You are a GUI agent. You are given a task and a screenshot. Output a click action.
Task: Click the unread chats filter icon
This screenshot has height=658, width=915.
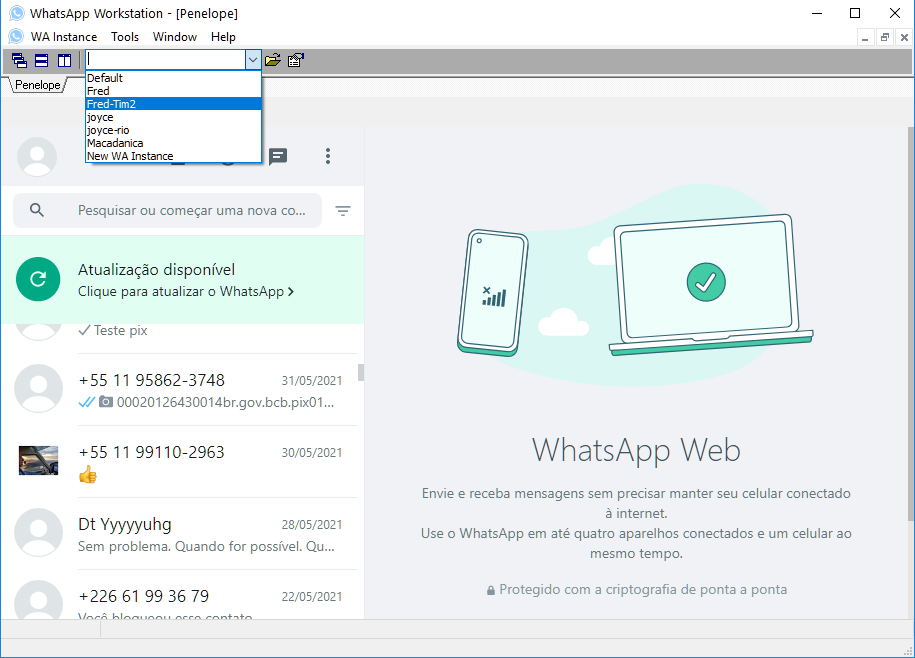(343, 211)
